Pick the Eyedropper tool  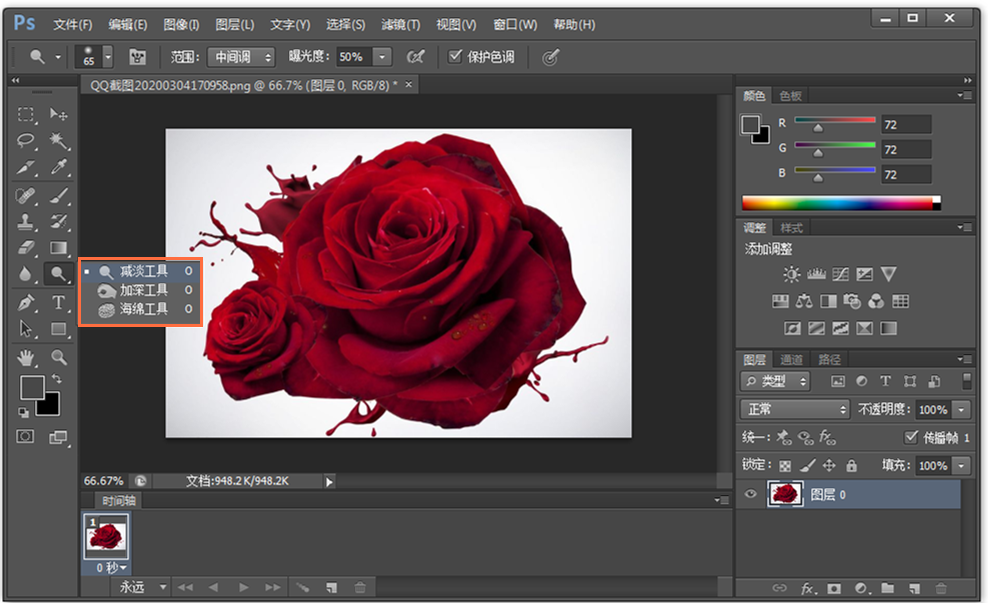pyautogui.click(x=59, y=167)
